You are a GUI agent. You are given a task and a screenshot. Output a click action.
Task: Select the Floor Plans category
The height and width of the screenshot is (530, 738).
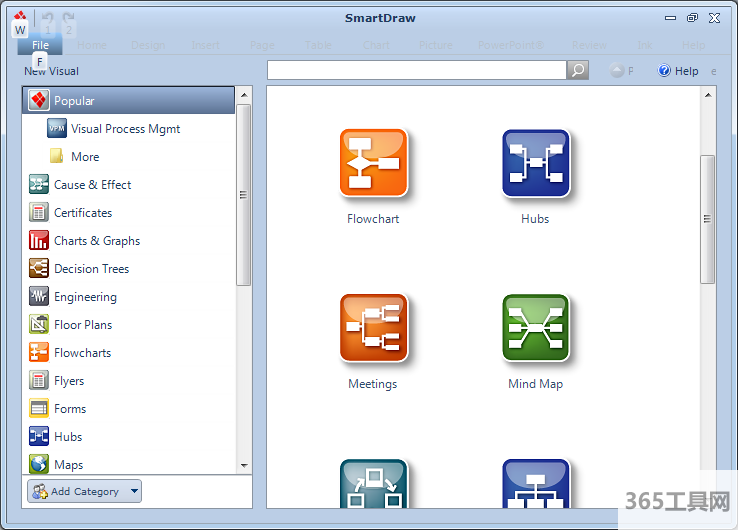click(82, 325)
